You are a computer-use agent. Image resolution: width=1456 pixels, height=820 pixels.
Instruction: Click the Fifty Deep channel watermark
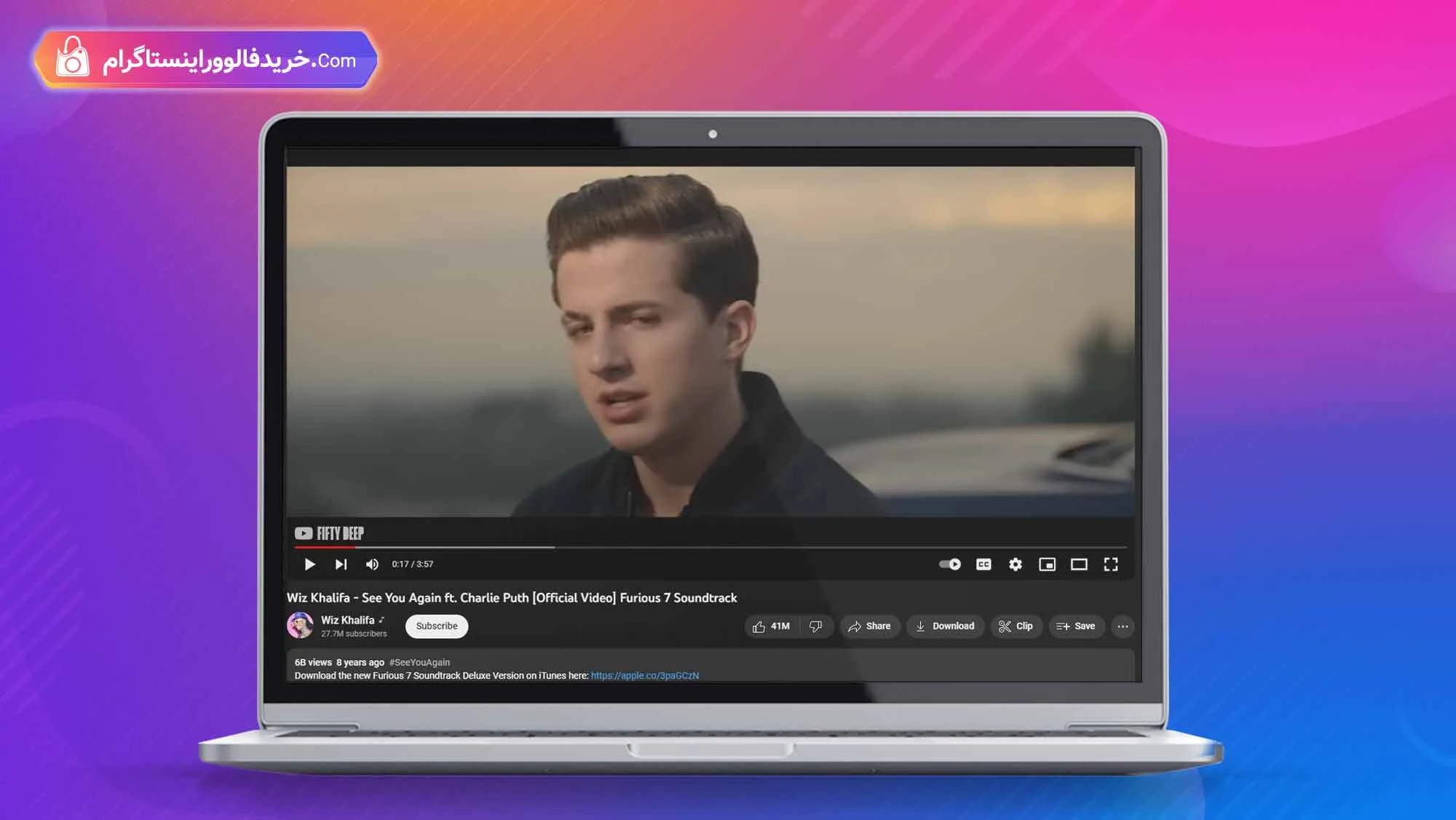pyautogui.click(x=329, y=533)
